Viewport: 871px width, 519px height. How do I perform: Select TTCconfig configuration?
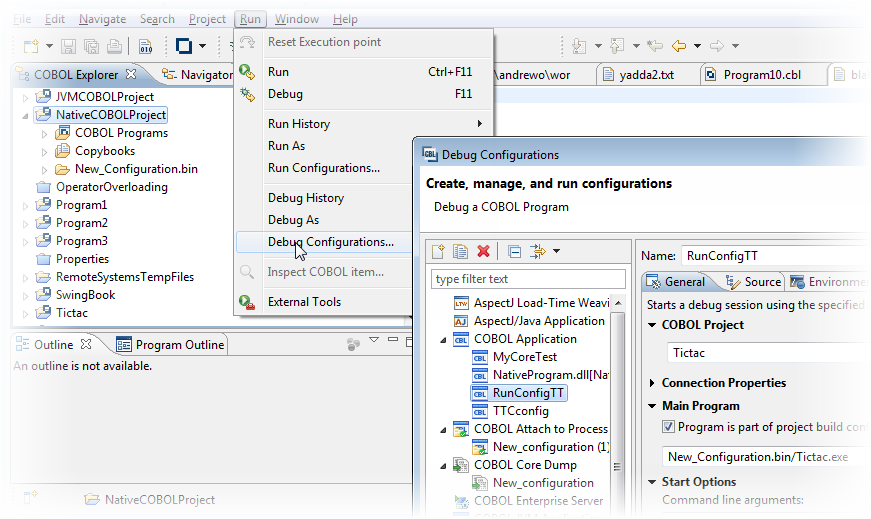point(520,411)
